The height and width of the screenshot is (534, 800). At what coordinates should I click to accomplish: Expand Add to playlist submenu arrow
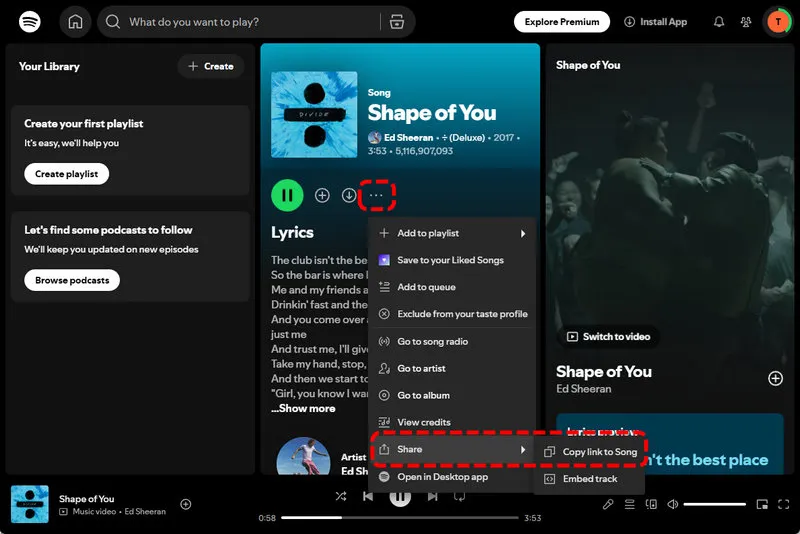pyautogui.click(x=523, y=234)
